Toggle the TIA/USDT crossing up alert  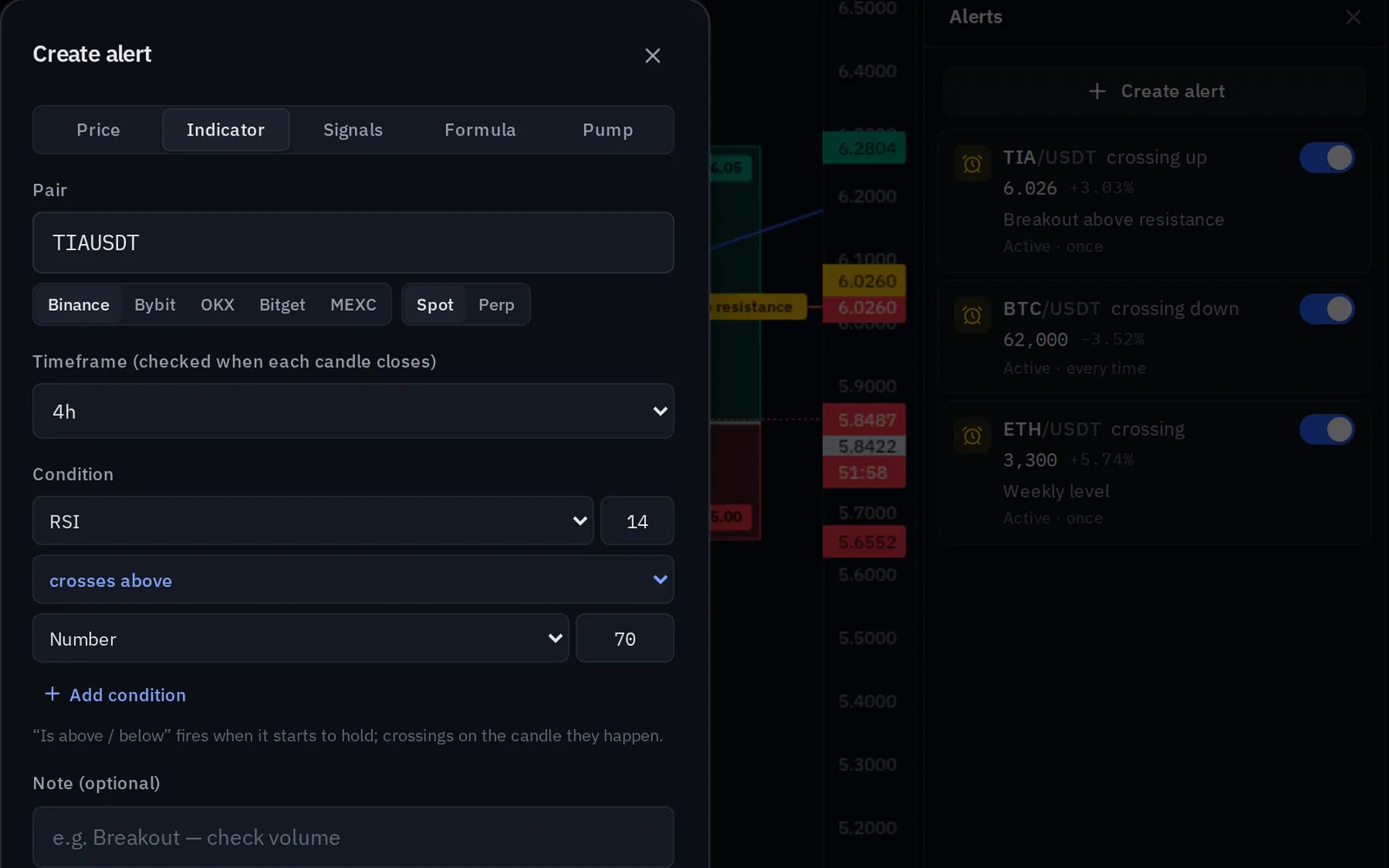click(1326, 158)
